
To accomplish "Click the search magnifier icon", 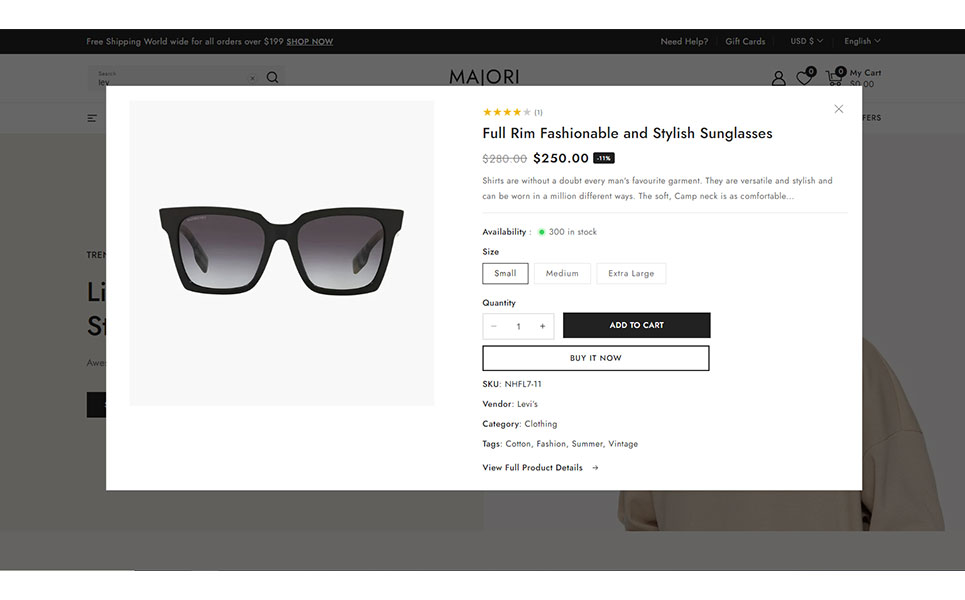I will [272, 78].
